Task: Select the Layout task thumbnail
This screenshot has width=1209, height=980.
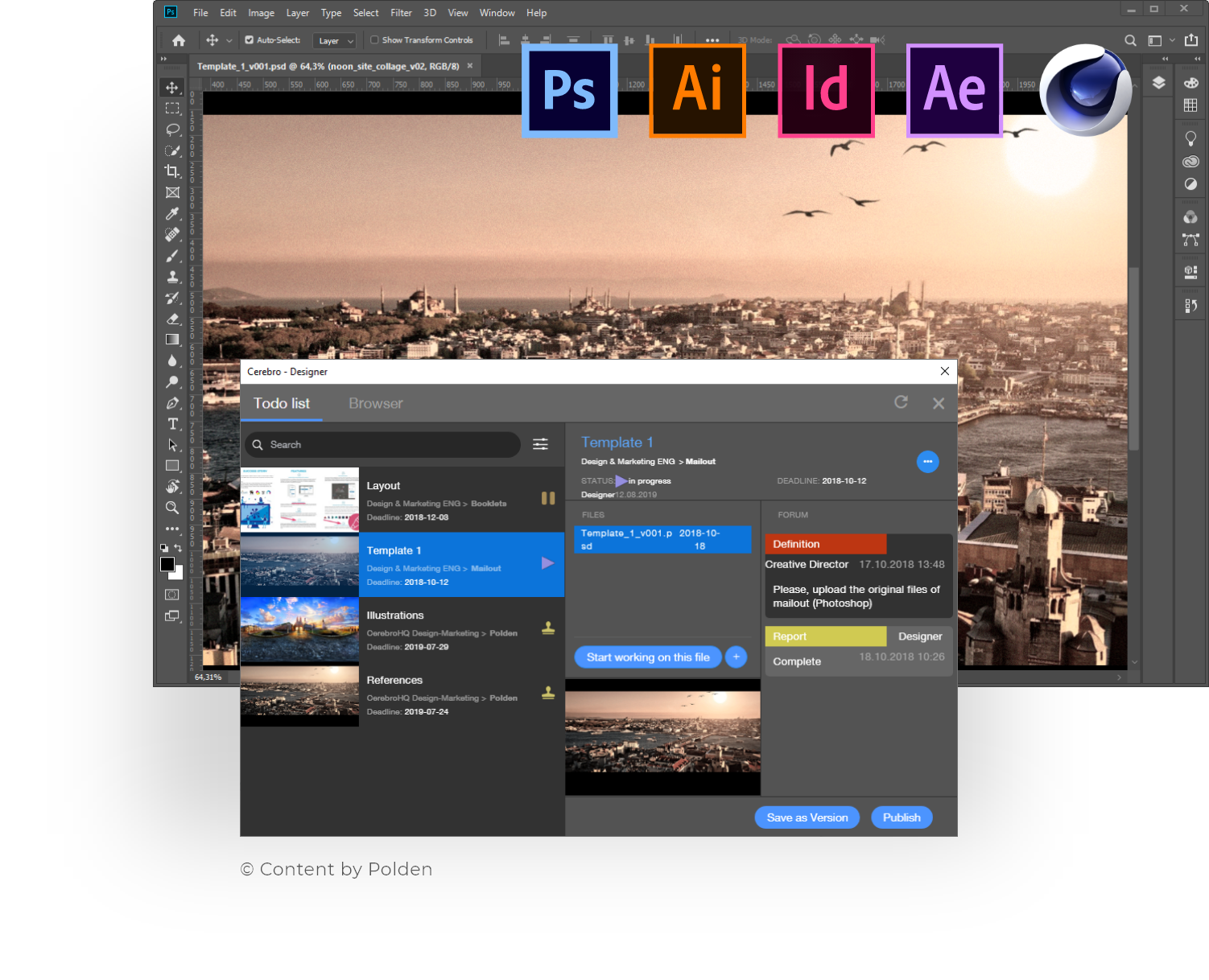Action: 299,500
